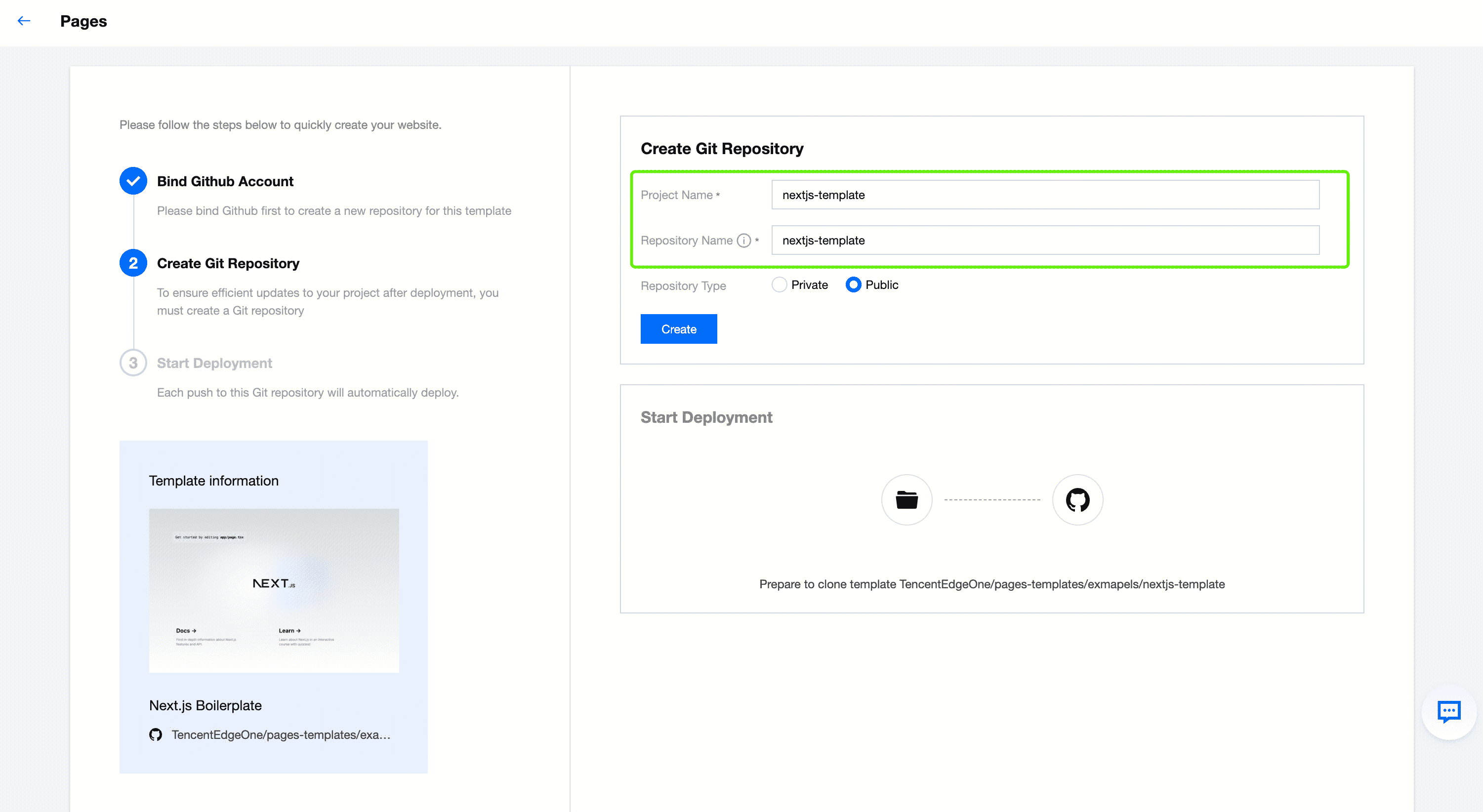The width and height of the screenshot is (1483, 812).
Task: Select the Private repository radio button
Action: pyautogui.click(x=779, y=285)
